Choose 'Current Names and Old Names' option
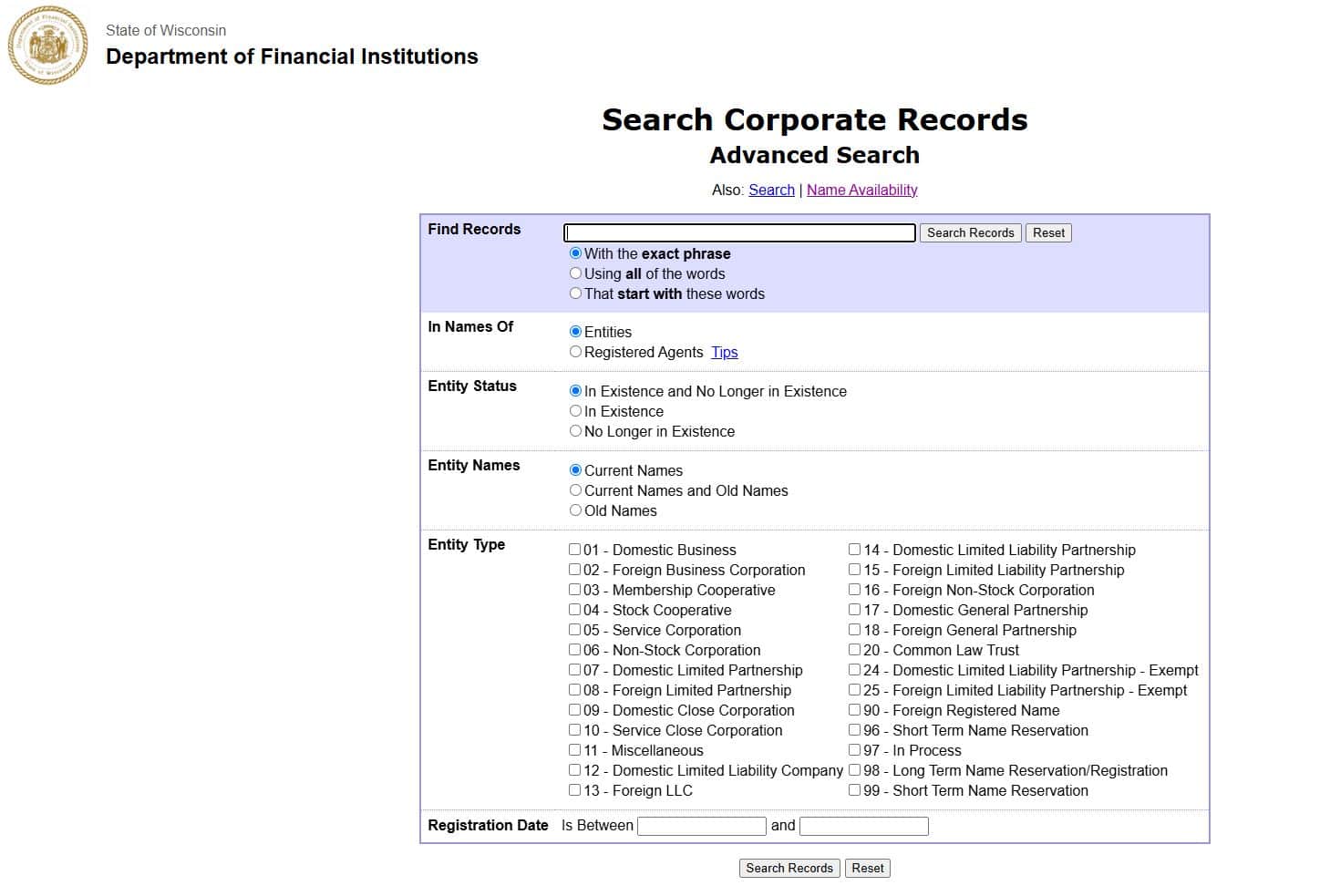The image size is (1330, 896). click(x=575, y=490)
